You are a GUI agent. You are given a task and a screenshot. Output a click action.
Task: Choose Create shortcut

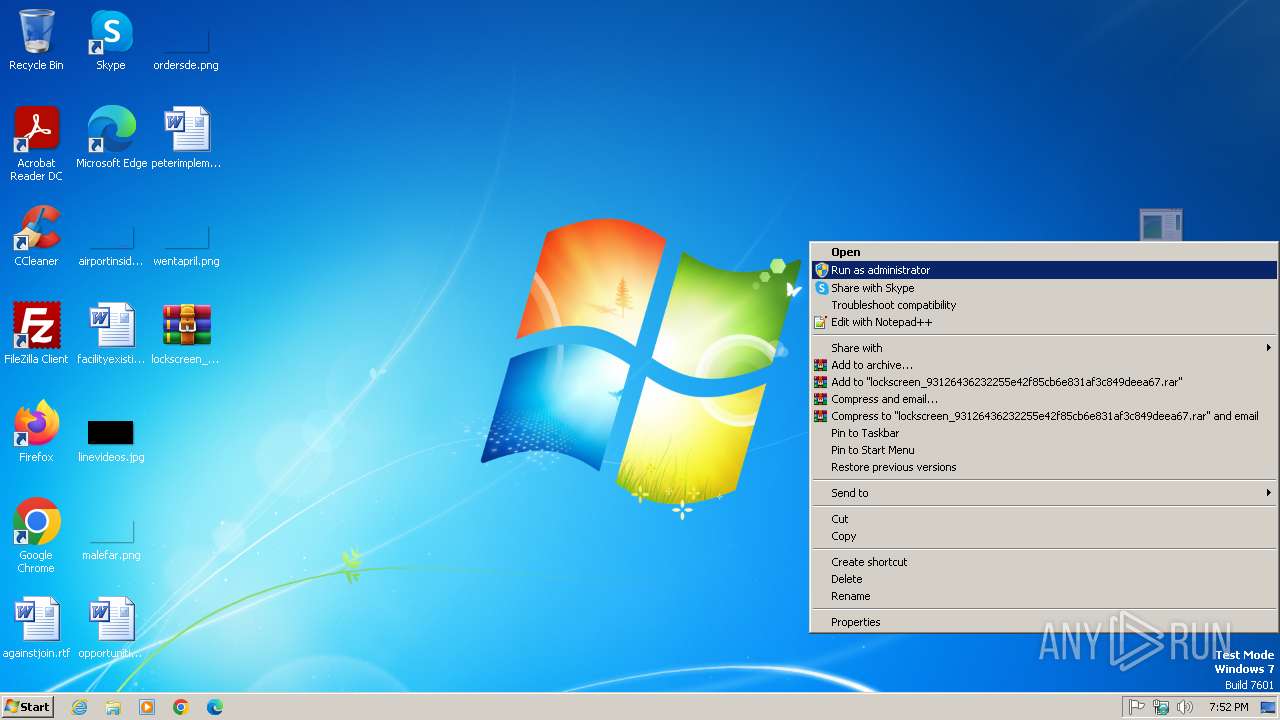[x=1043, y=562]
